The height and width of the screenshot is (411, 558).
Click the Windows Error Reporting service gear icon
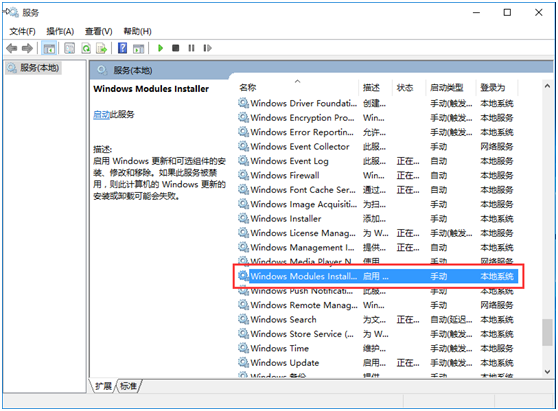[243, 132]
